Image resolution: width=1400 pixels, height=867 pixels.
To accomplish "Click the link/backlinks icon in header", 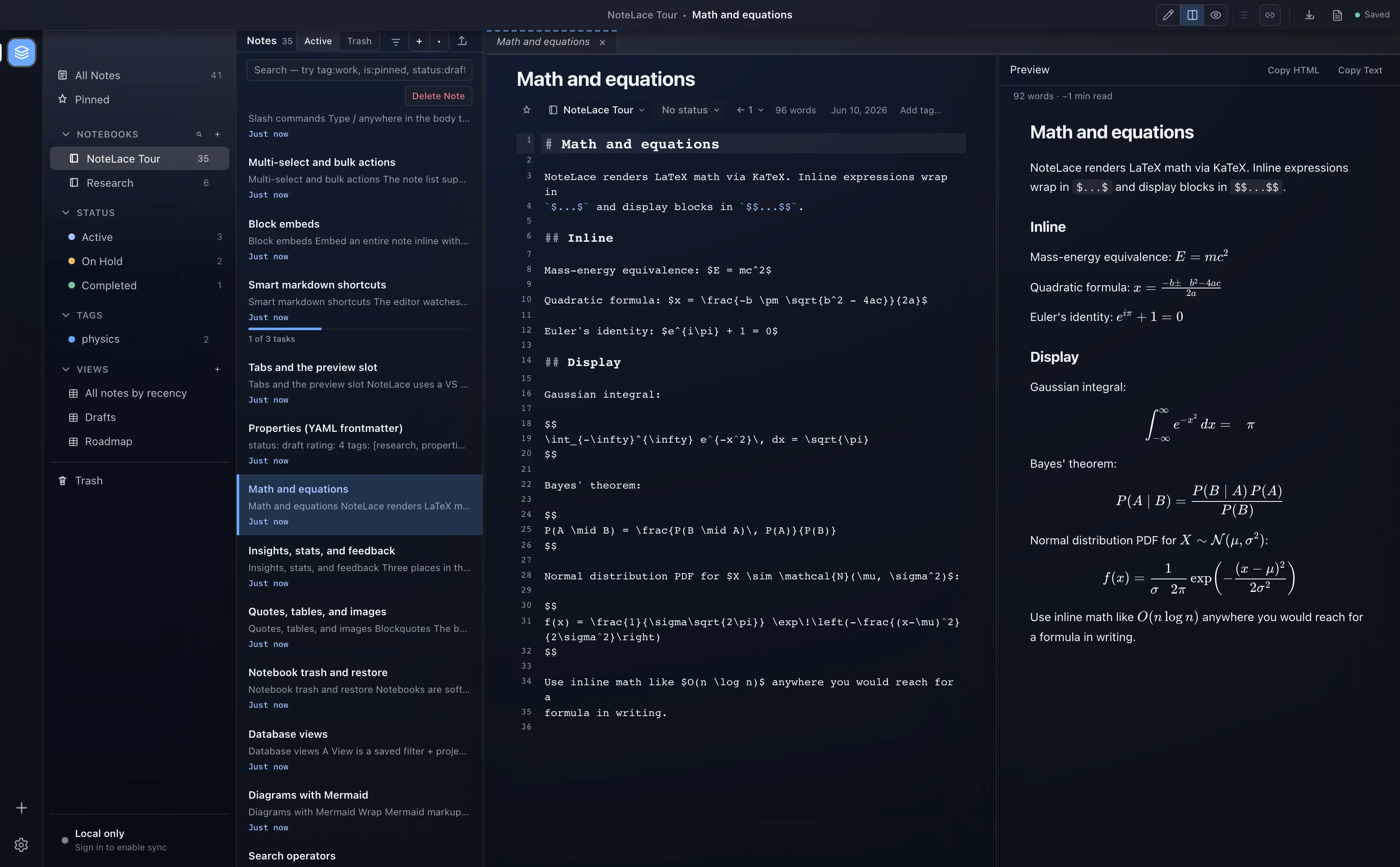I will click(1270, 15).
